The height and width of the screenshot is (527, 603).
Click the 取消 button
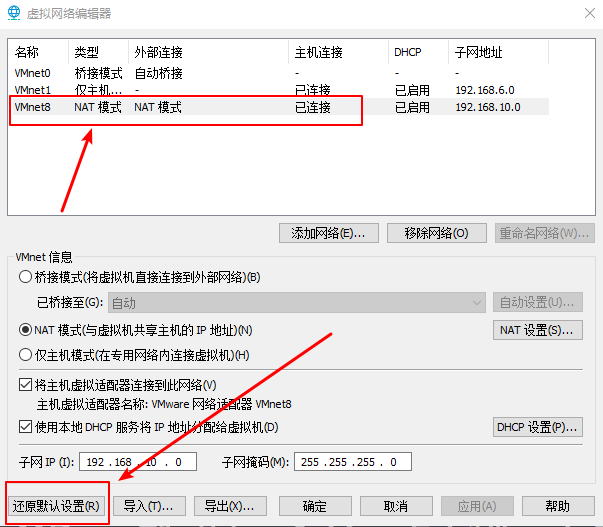(396, 506)
